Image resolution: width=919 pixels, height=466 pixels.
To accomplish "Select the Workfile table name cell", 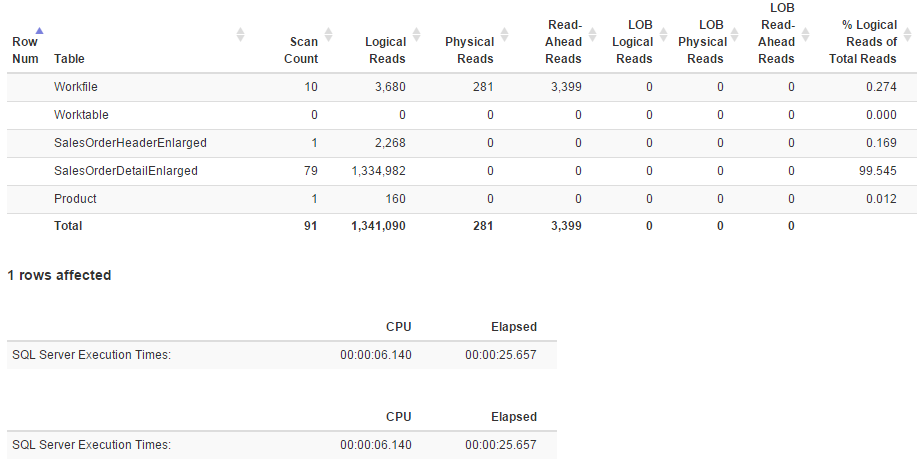I will pyautogui.click(x=76, y=87).
